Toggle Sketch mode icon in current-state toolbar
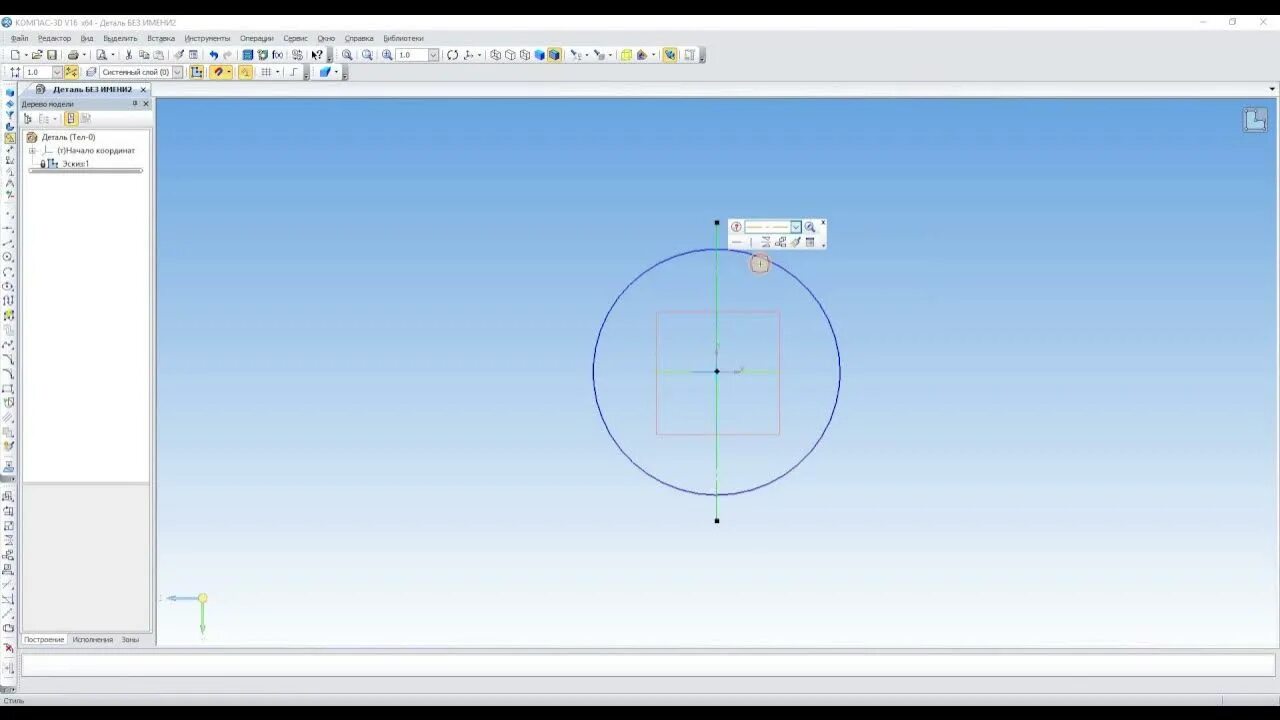The image size is (1280, 720). pyautogui.click(x=196, y=72)
